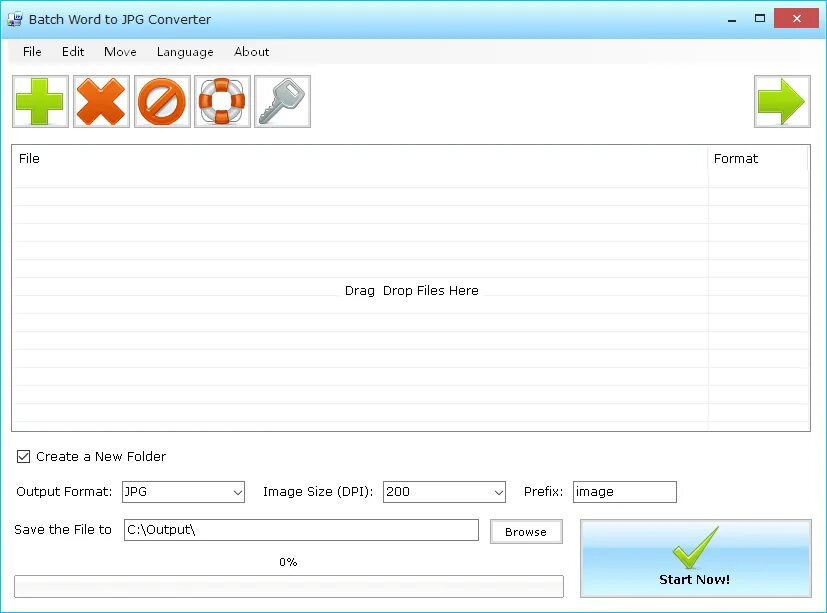This screenshot has height=613, width=827.
Task: Click the orange Clear All circle icon
Action: (162, 101)
